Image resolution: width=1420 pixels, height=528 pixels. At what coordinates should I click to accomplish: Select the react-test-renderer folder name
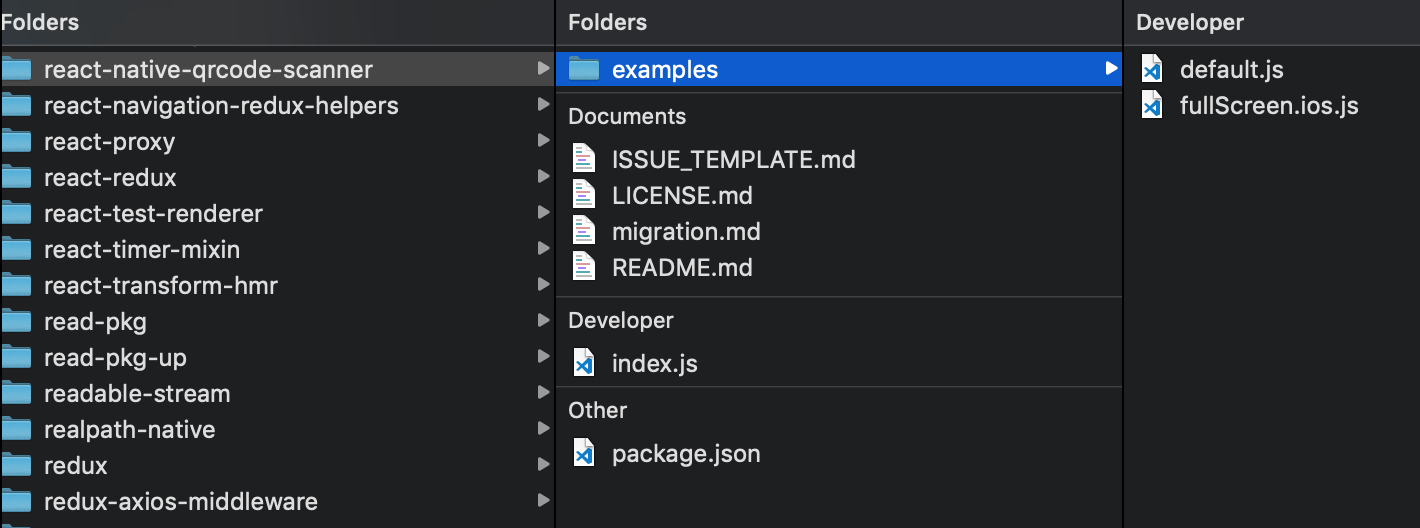(x=153, y=214)
